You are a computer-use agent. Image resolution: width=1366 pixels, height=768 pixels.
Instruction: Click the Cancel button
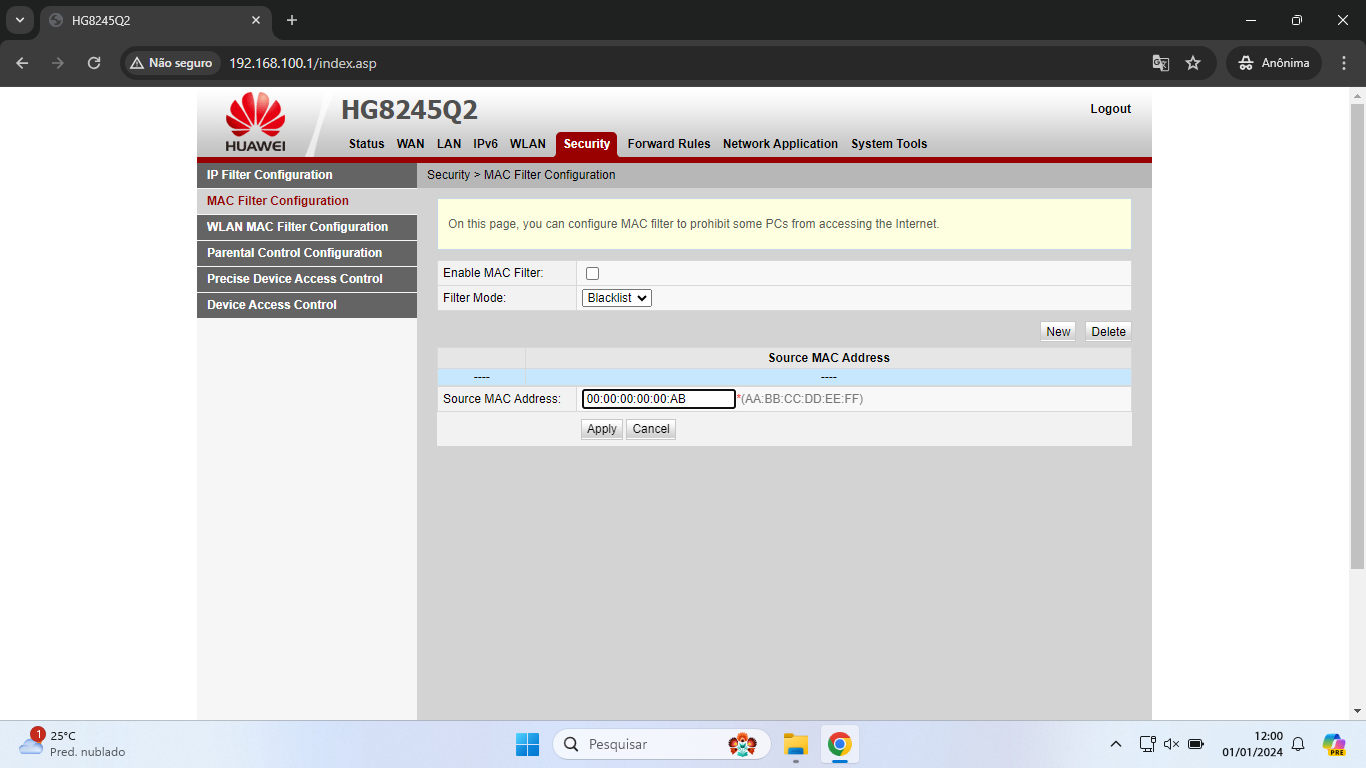[651, 429]
